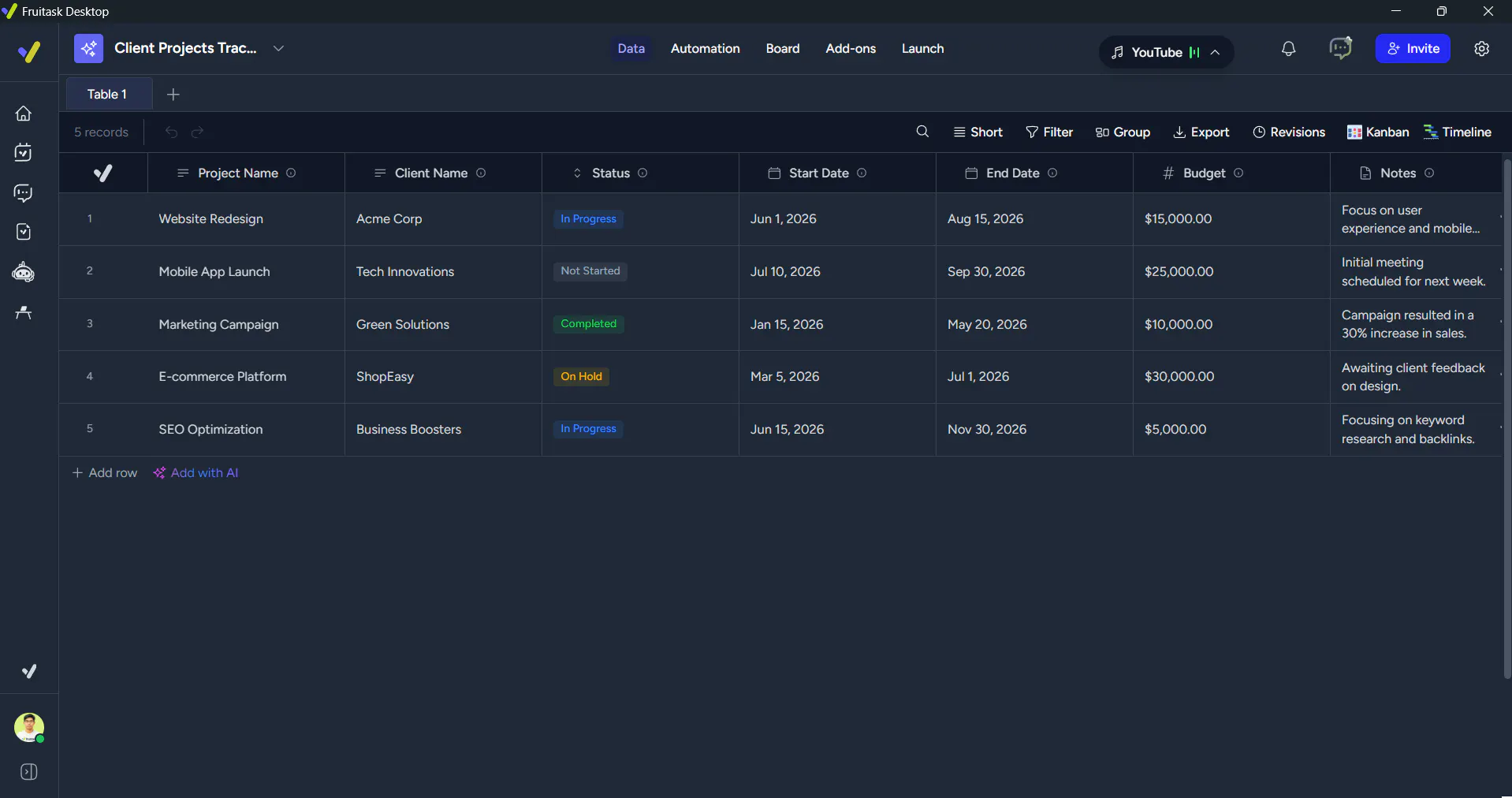Open In Progress status for Website Redesign
This screenshot has width=1512, height=798.
tap(588, 218)
